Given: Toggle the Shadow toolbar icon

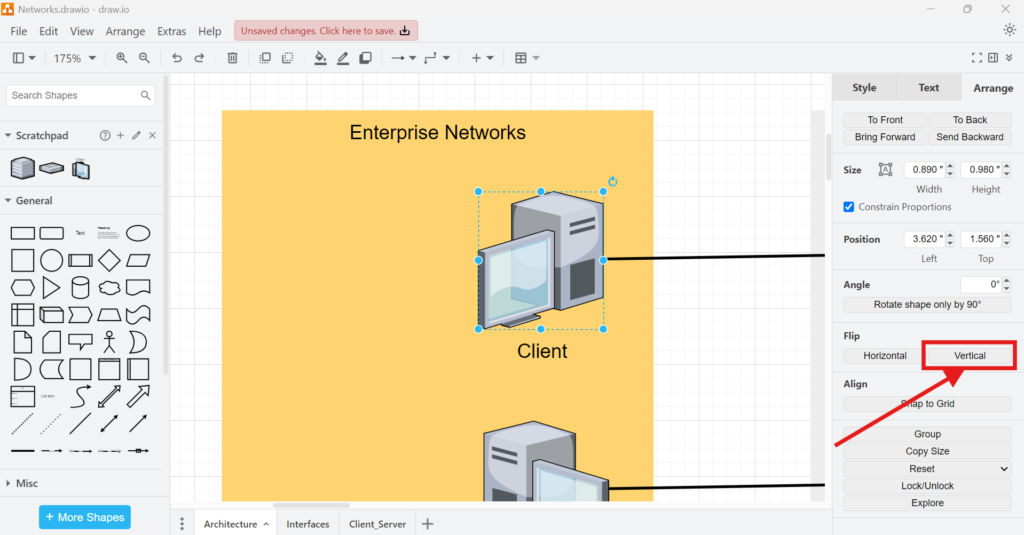Looking at the screenshot, I should point(366,58).
